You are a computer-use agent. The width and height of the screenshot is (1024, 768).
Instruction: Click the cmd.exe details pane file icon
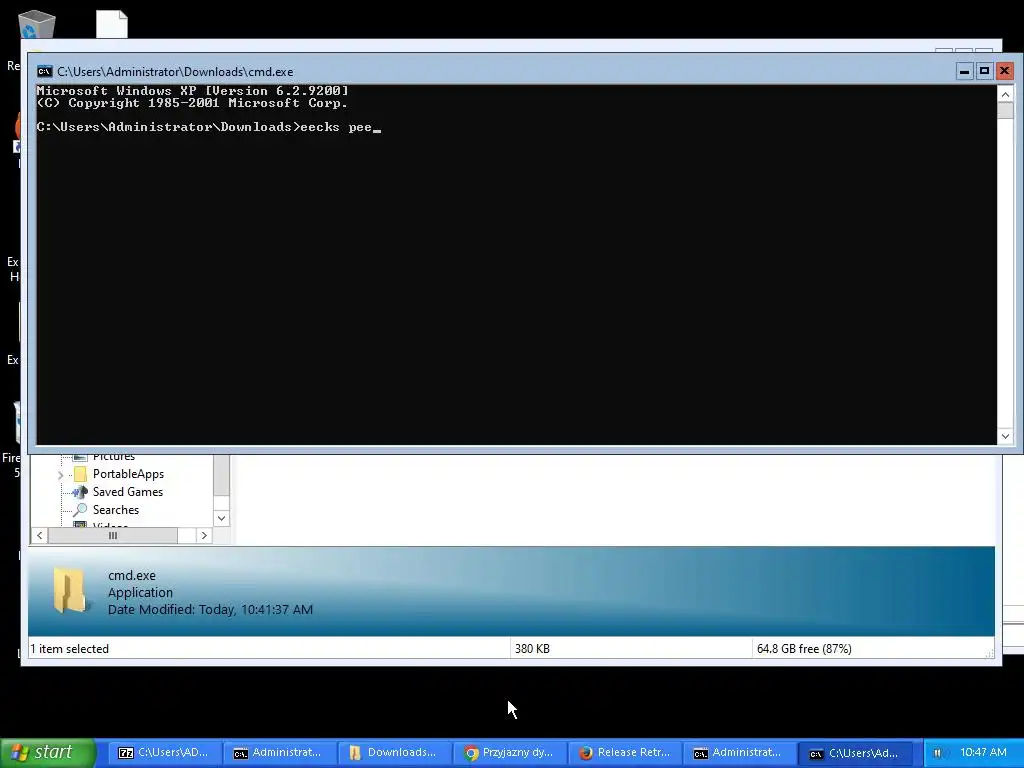(x=69, y=590)
